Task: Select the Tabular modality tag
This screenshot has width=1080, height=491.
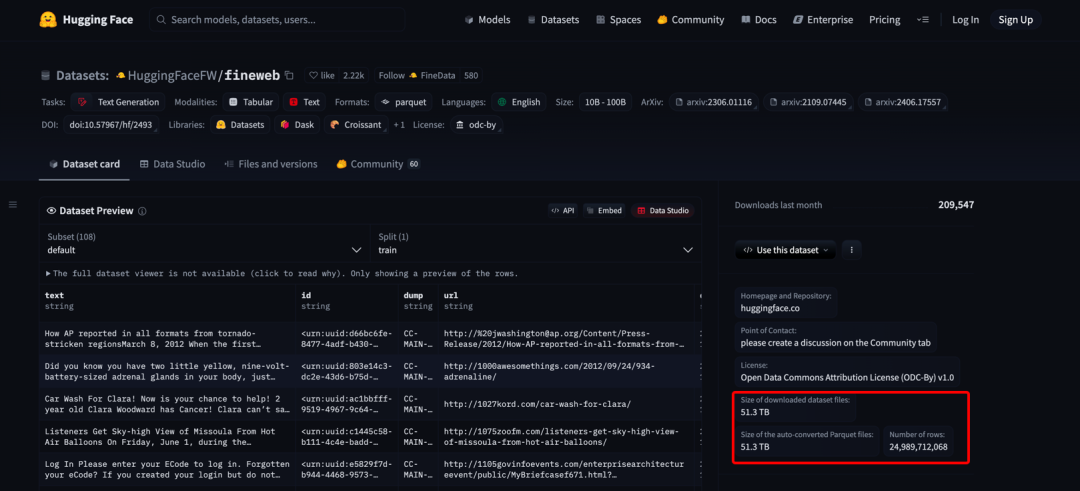Action: [251, 102]
